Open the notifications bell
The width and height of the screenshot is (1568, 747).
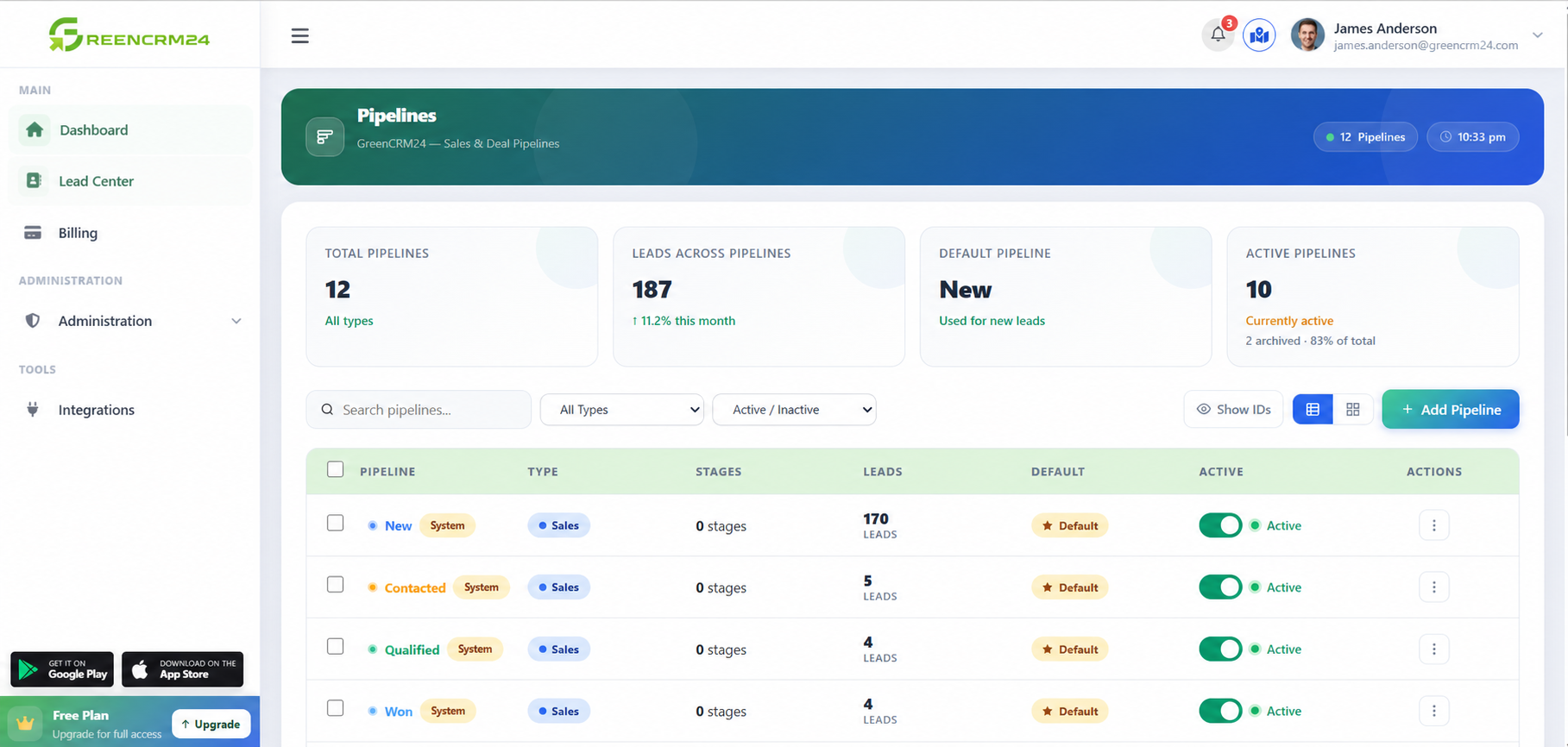1218,35
